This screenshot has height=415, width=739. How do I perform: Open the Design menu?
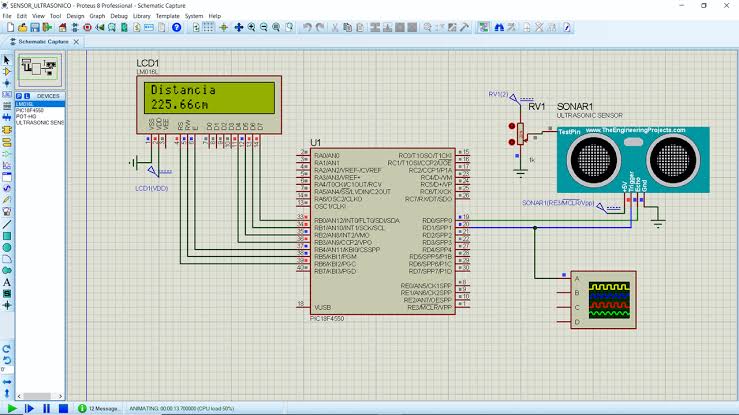coord(75,16)
